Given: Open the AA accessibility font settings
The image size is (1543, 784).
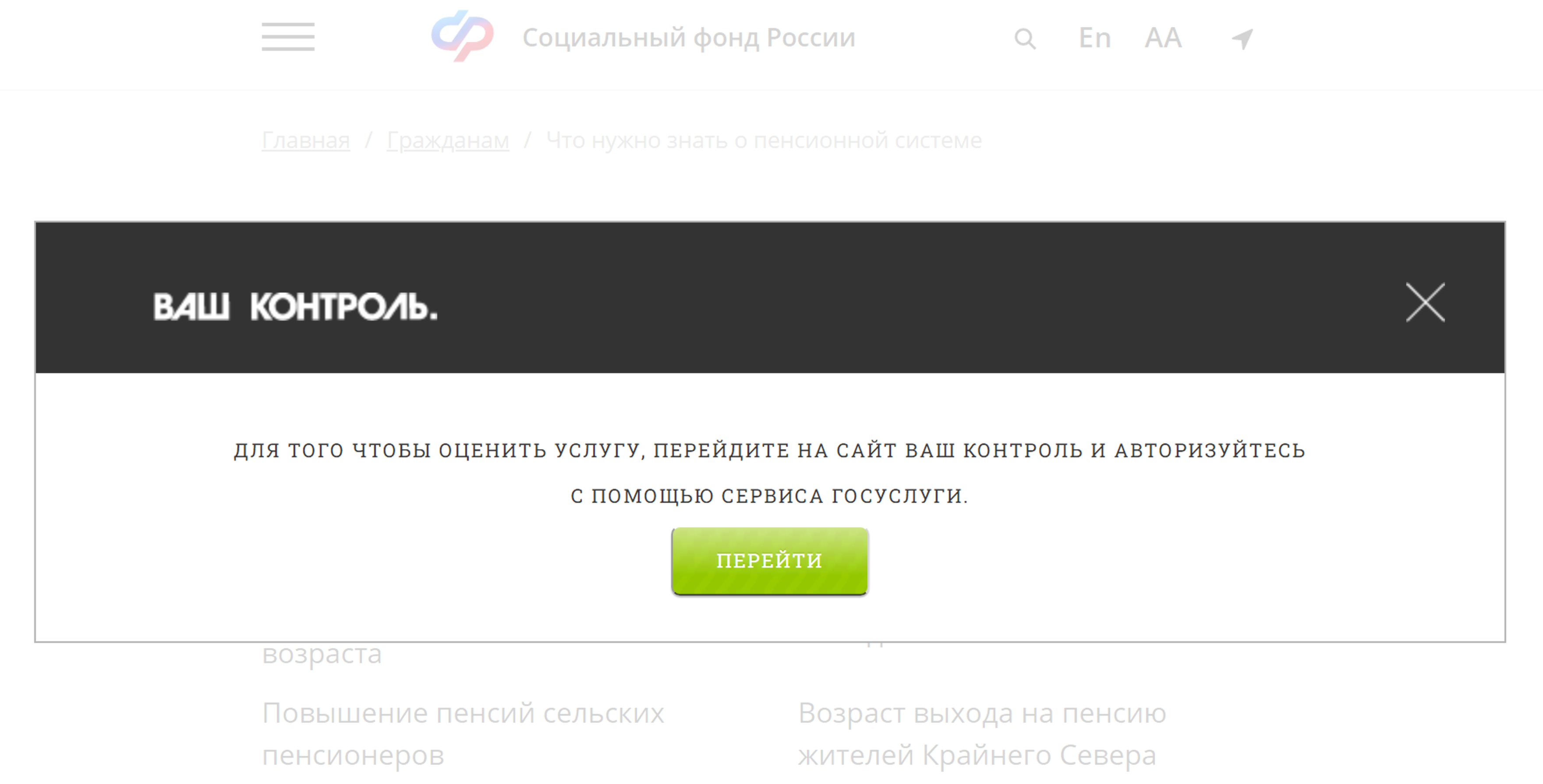Looking at the screenshot, I should tap(1163, 38).
